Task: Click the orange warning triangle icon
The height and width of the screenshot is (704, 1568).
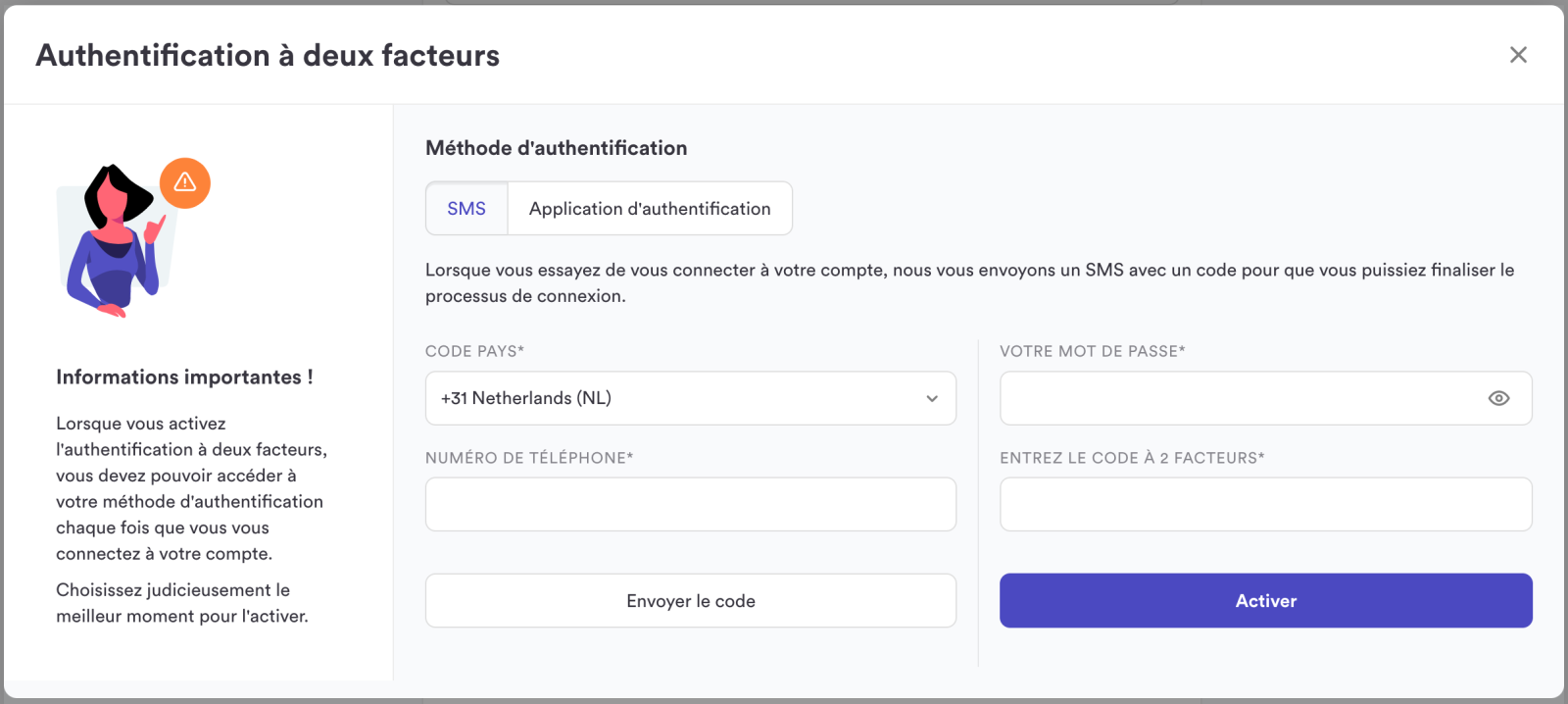Action: point(185,182)
